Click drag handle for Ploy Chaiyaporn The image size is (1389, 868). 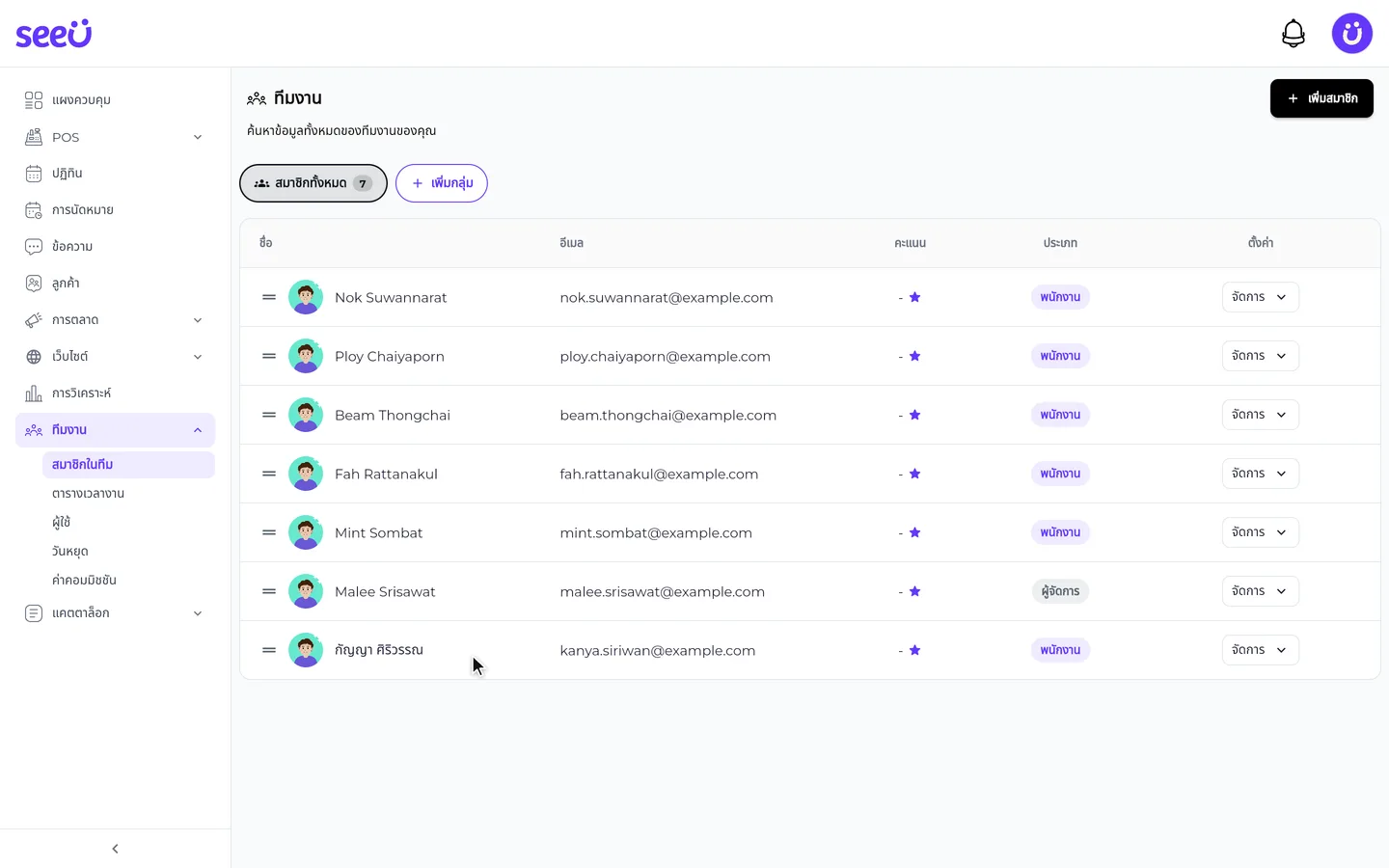pyautogui.click(x=269, y=356)
